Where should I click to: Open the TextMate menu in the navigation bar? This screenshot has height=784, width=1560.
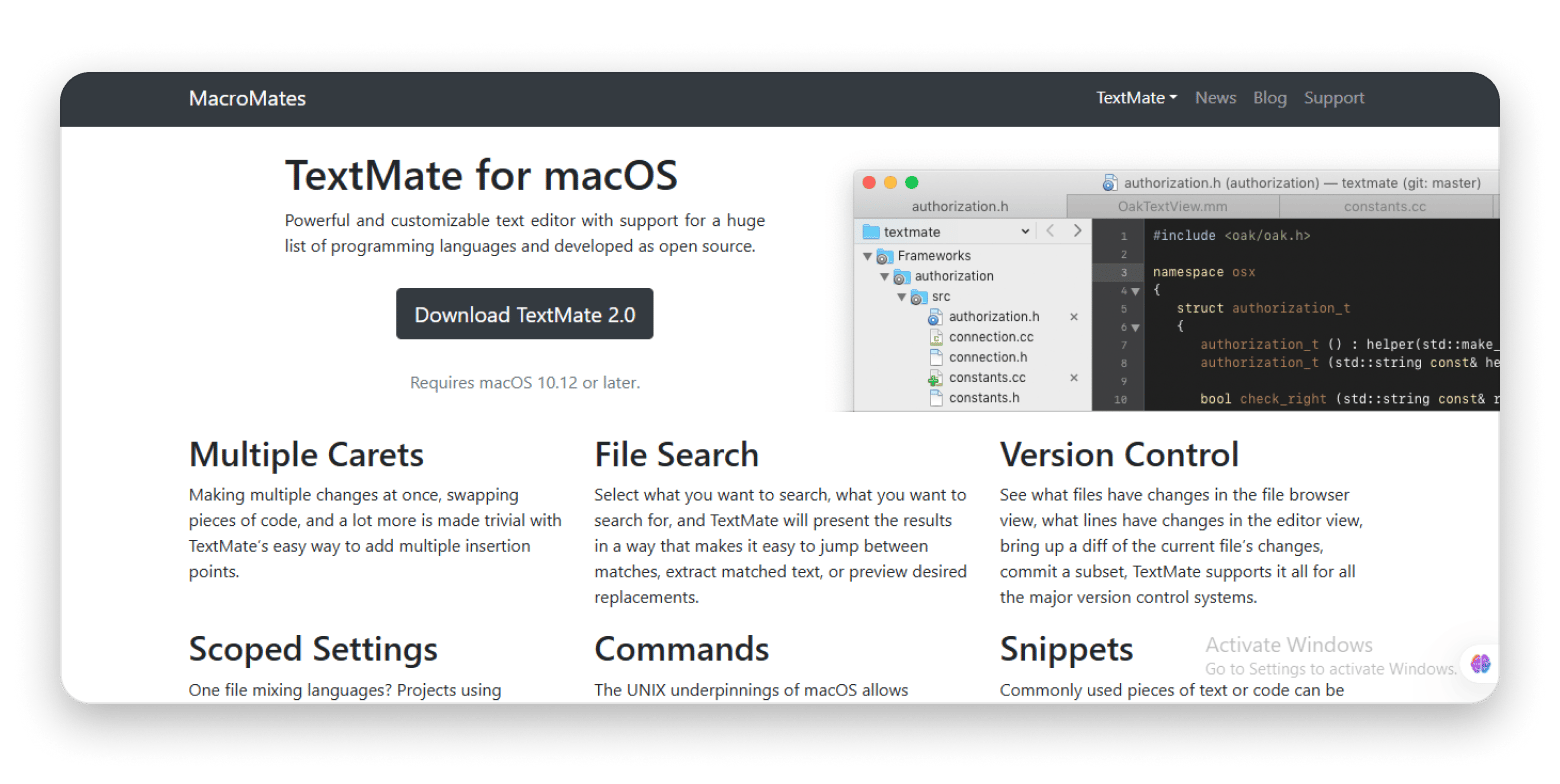coord(1135,97)
